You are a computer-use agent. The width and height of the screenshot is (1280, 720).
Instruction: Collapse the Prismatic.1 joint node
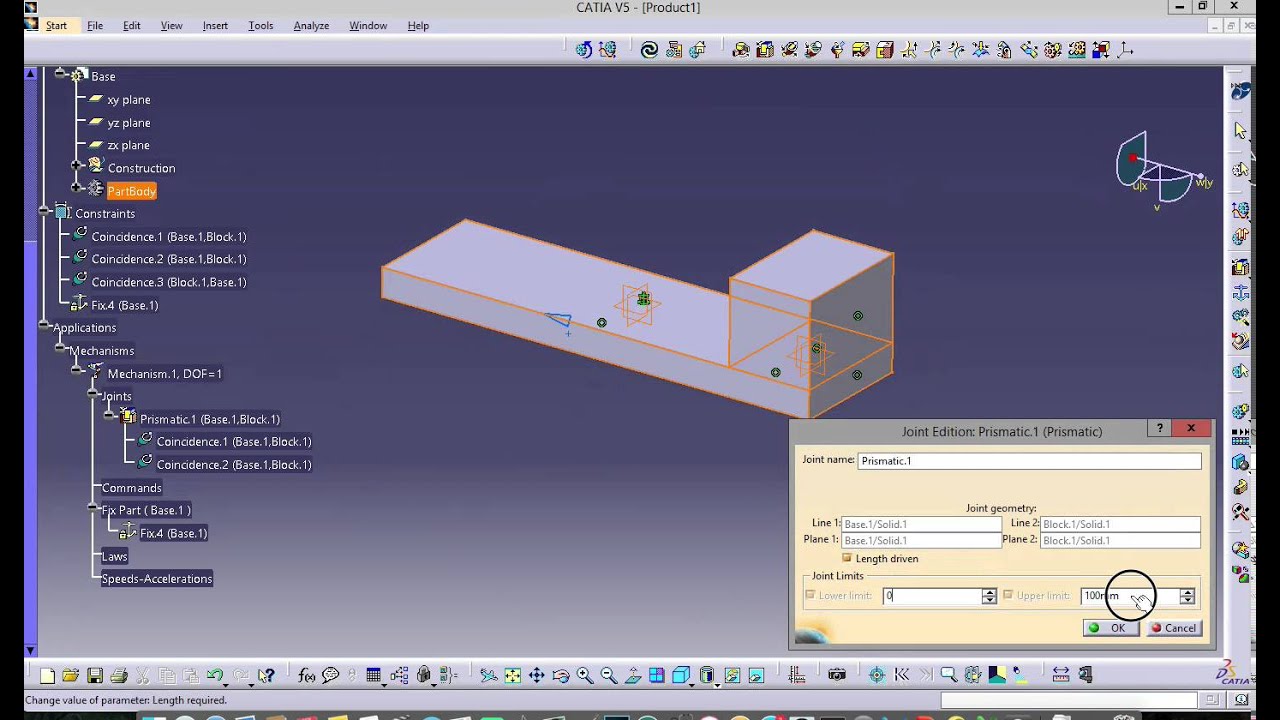110,416
